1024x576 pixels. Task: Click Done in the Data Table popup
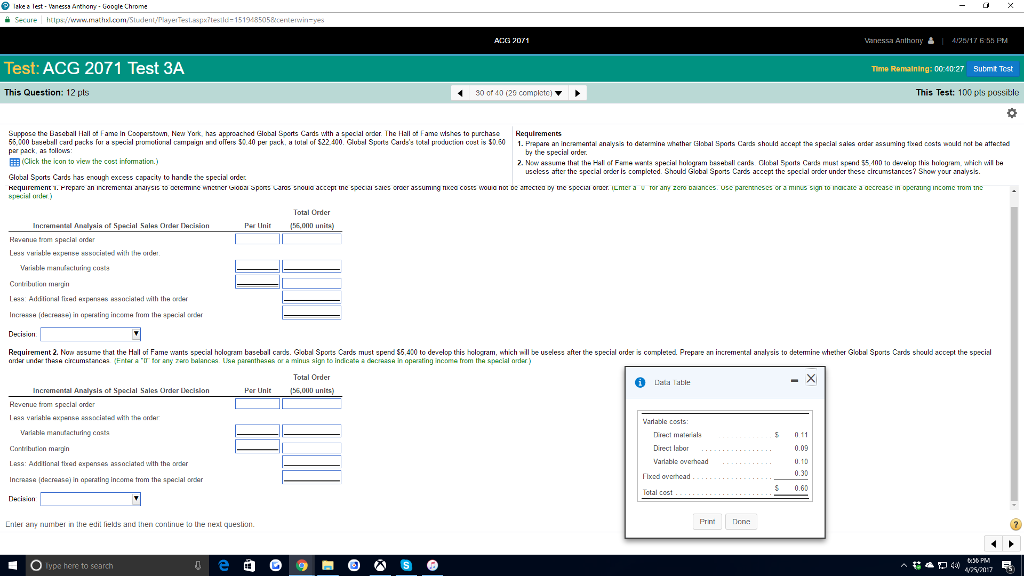pos(739,521)
